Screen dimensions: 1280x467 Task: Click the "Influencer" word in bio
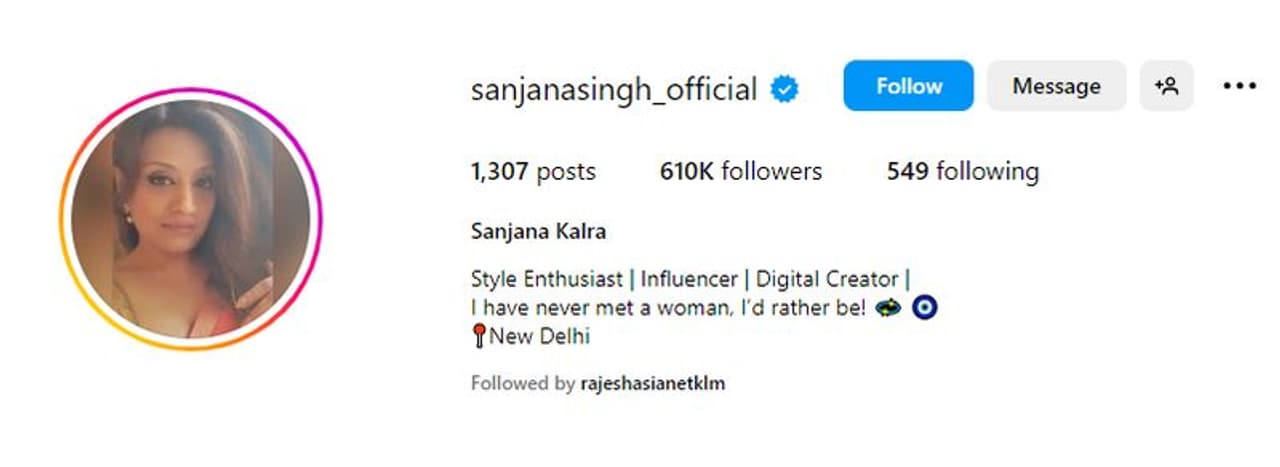pos(688,279)
